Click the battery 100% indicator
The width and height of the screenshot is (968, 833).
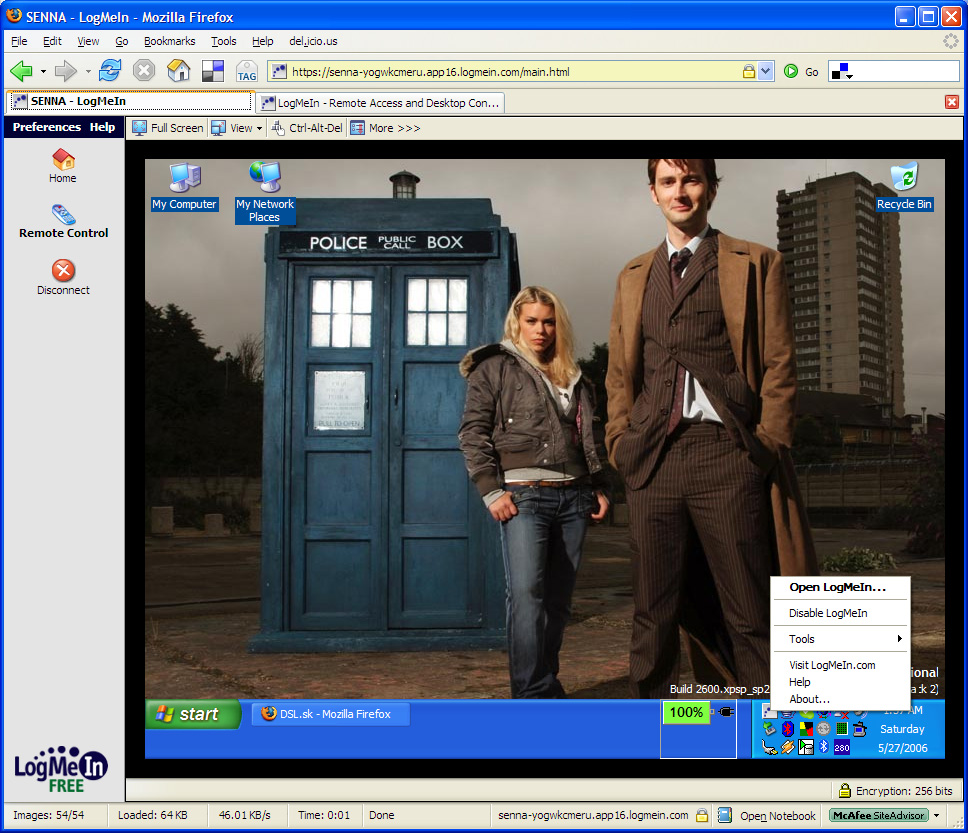pyautogui.click(x=686, y=712)
